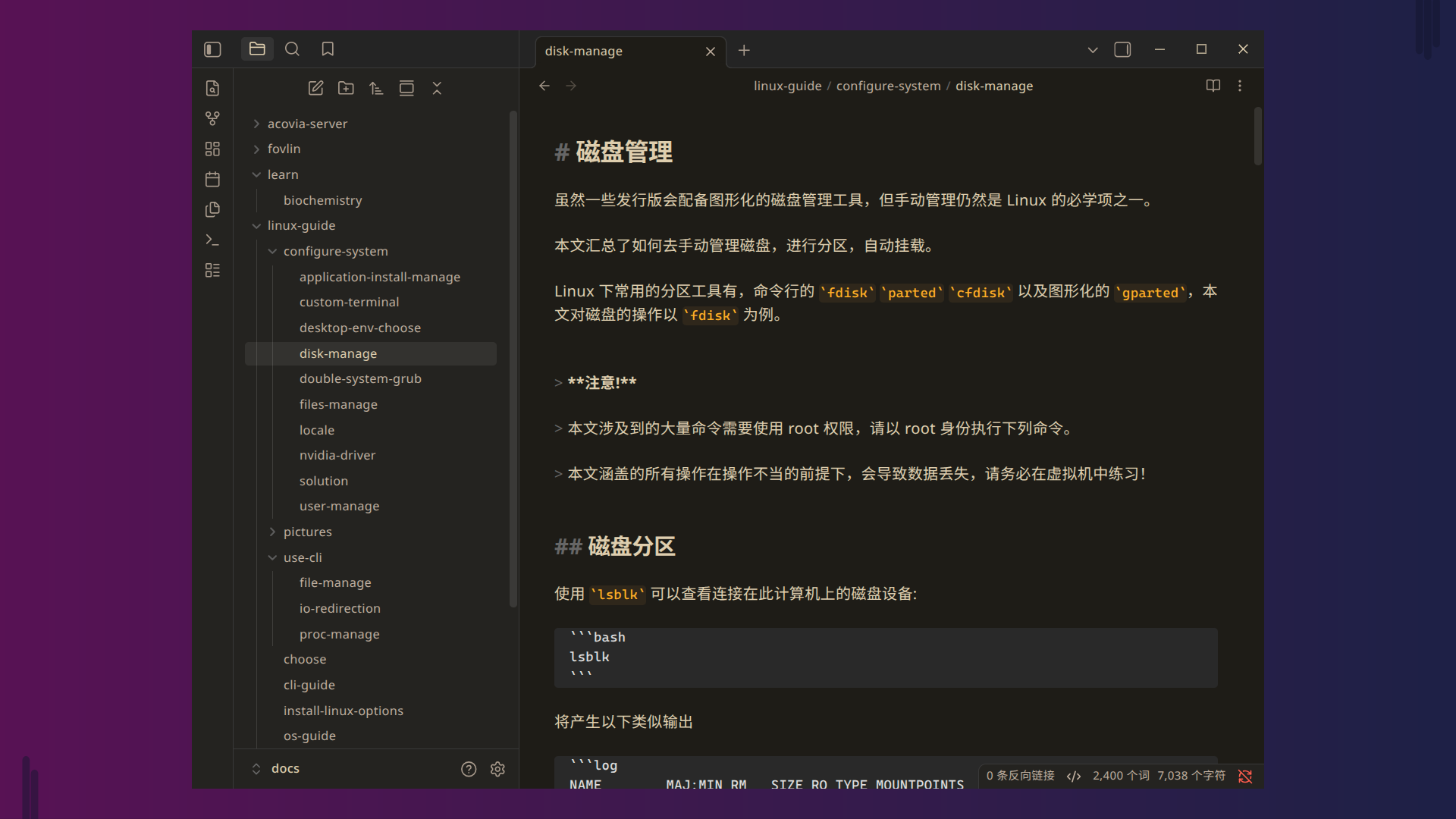
Task: Toggle the left sidebar panel
Action: (212, 49)
